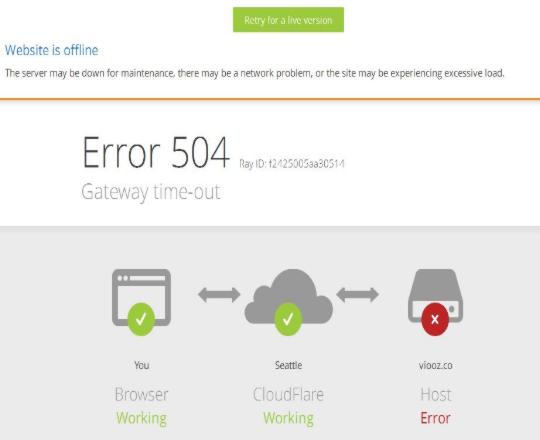Click the Gateway time-out subtitle
Image resolution: width=540 pixels, height=440 pixels.
point(151,192)
